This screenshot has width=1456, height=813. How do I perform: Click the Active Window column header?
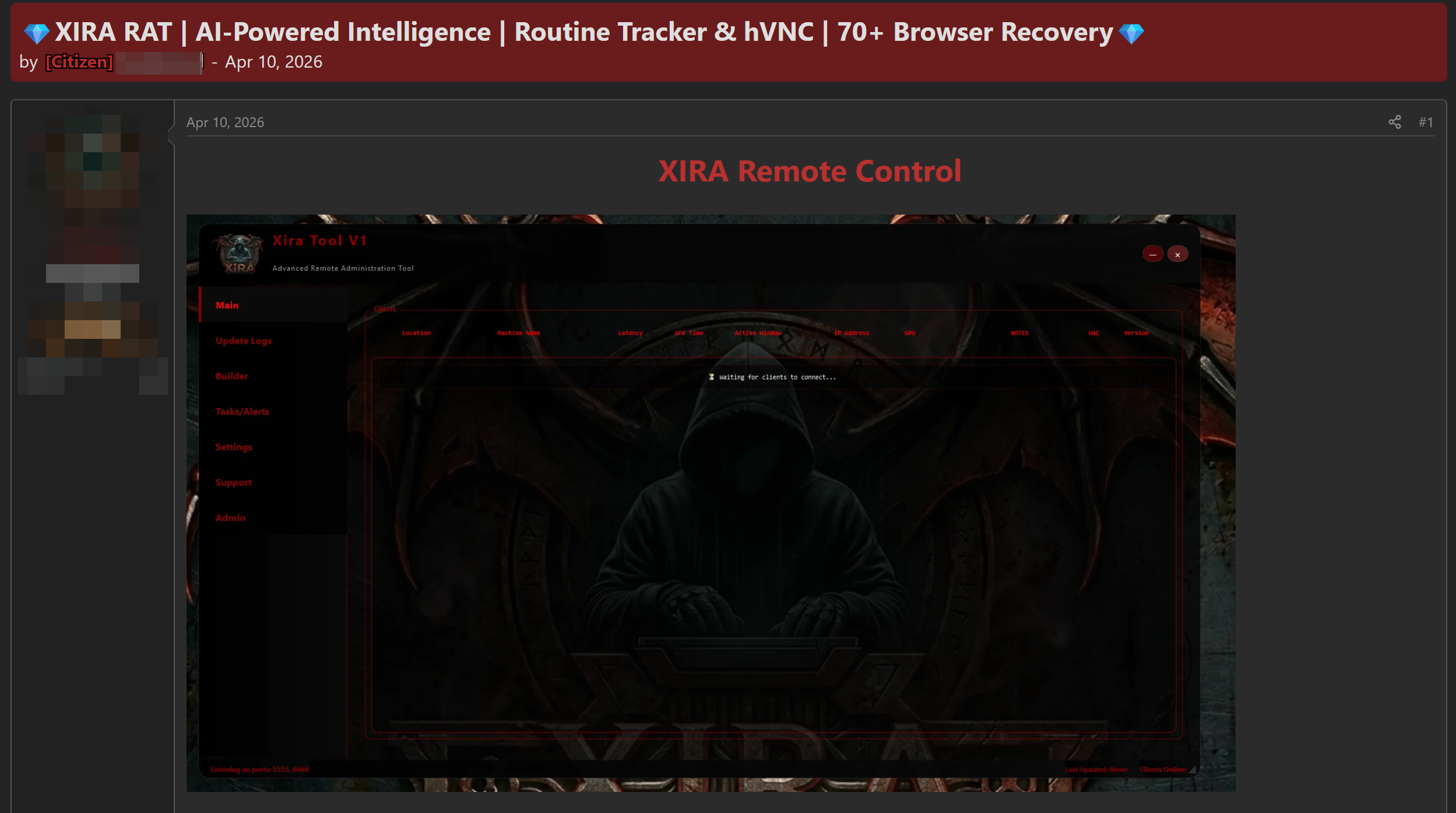[x=758, y=333]
